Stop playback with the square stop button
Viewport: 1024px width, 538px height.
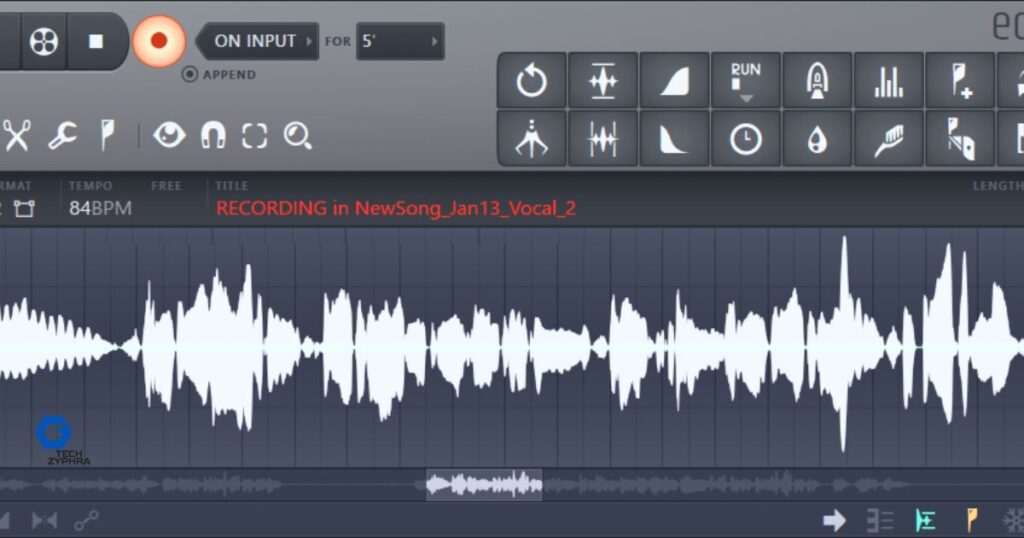pos(96,41)
